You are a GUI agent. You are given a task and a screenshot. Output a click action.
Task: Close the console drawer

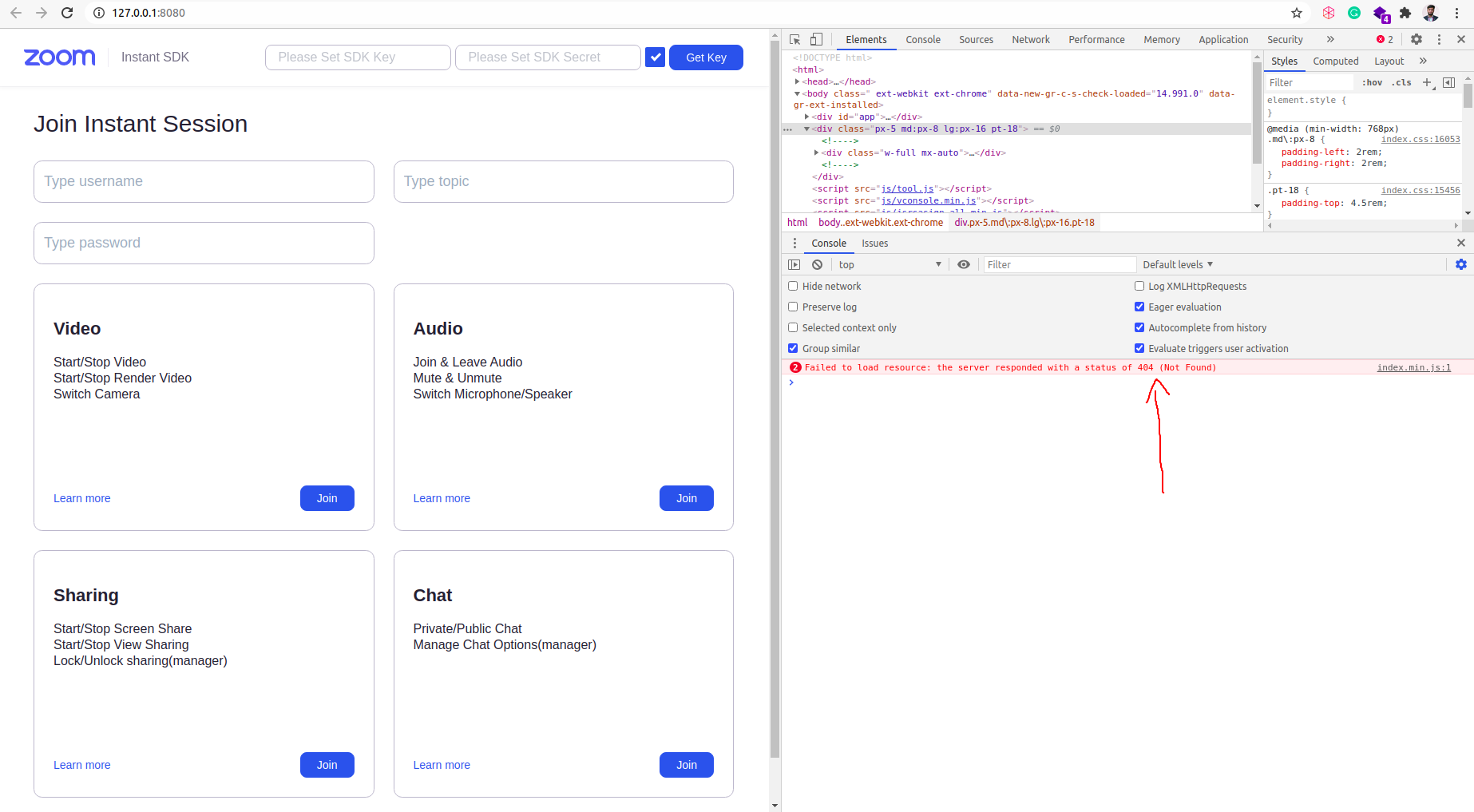pyautogui.click(x=1461, y=243)
